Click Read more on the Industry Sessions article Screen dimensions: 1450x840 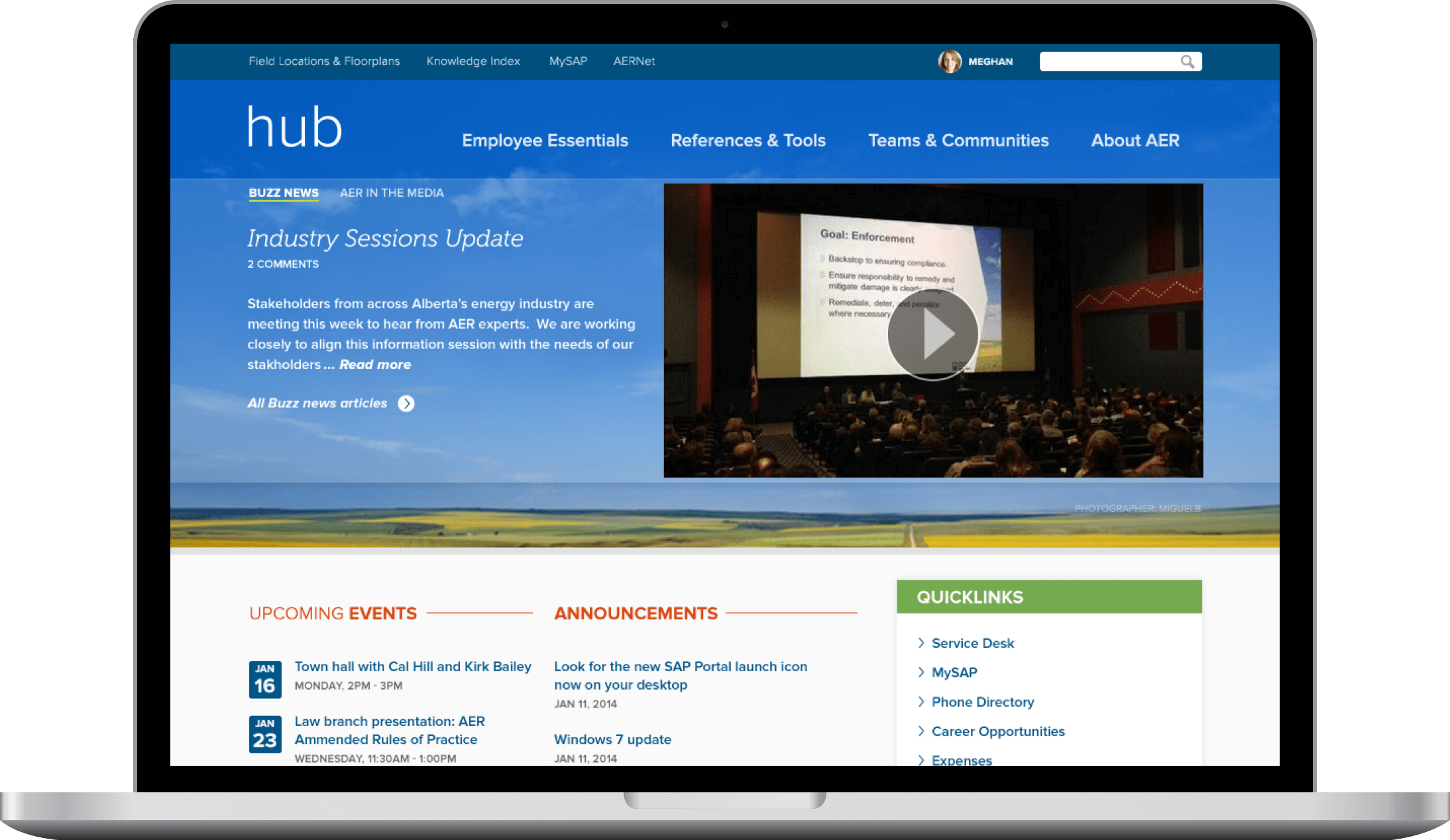pos(375,364)
